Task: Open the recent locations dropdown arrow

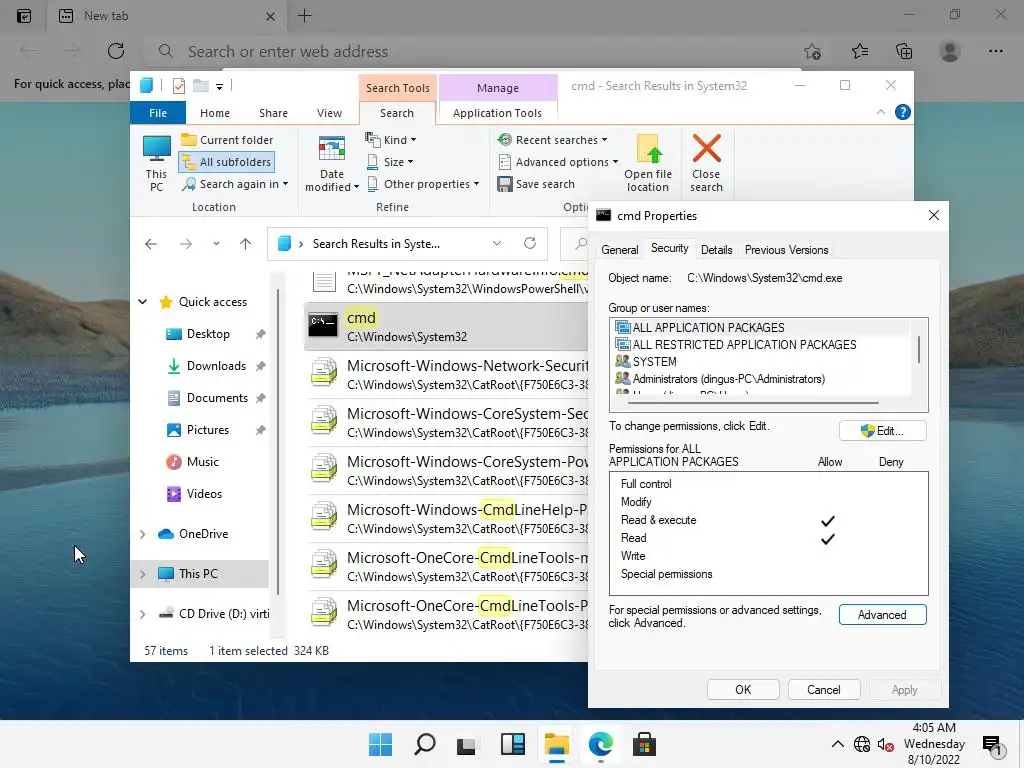Action: (x=216, y=244)
